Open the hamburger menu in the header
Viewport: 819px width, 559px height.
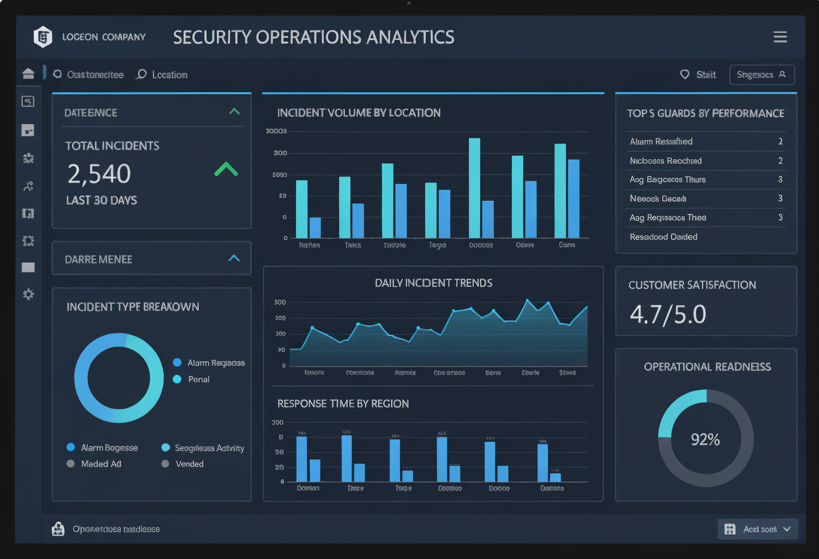point(780,37)
